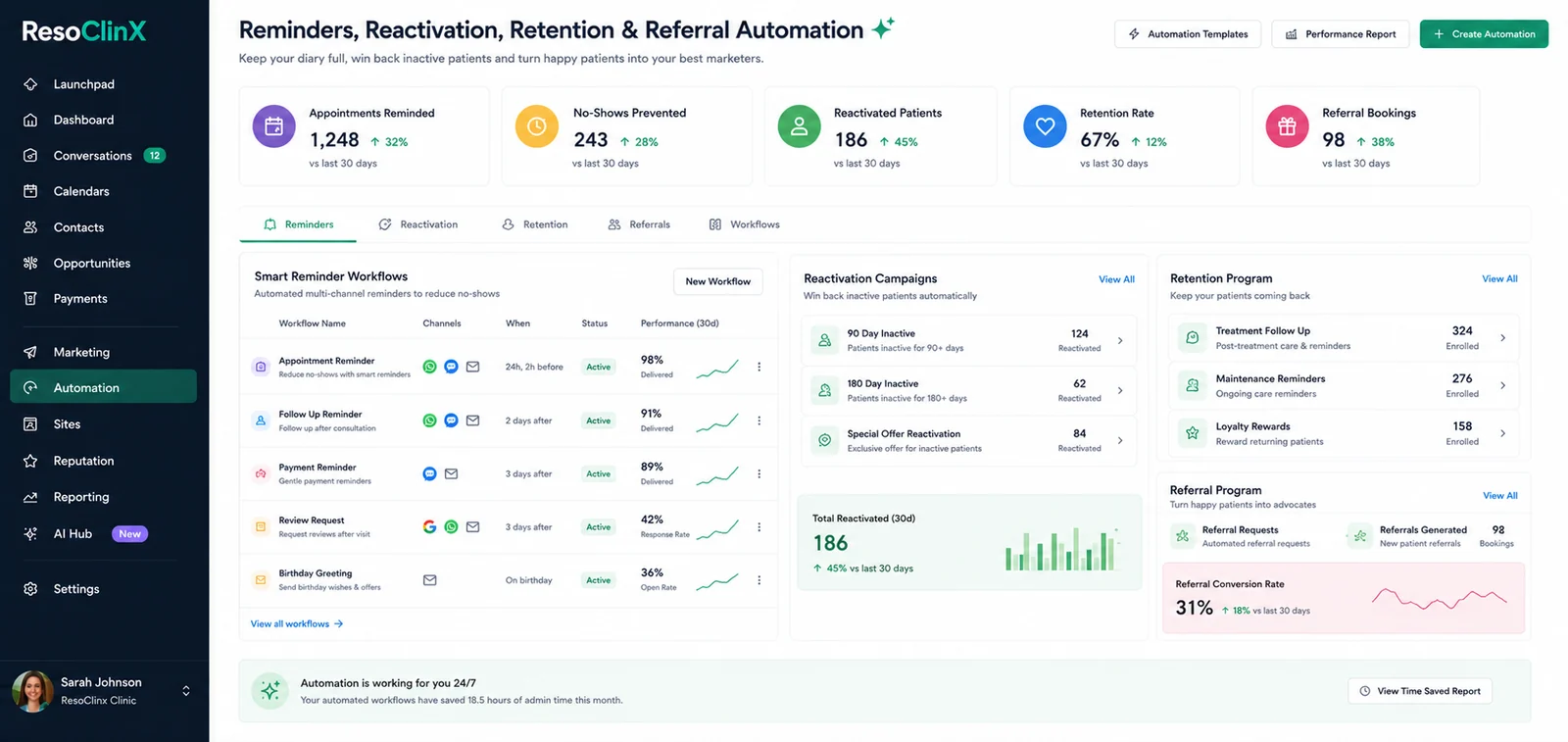
Task: Expand the Loyalty Rewards chevron
Action: 1502,433
